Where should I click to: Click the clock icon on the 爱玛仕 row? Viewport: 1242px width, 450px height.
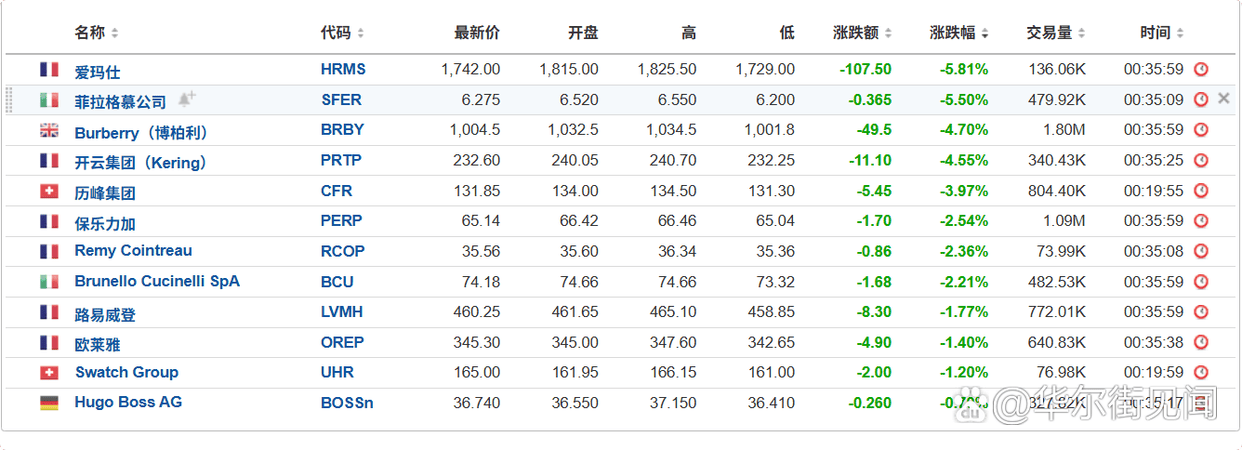coord(1201,70)
